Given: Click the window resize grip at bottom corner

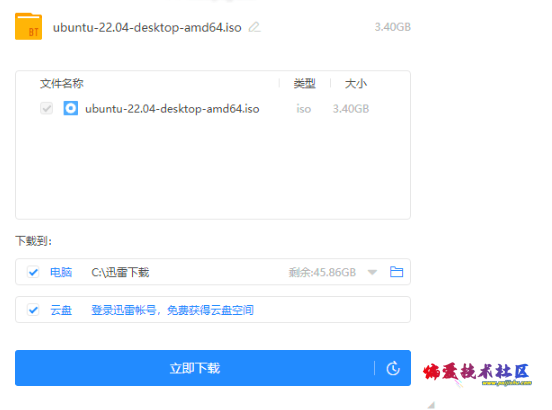Looking at the screenshot, I should 431,405.
